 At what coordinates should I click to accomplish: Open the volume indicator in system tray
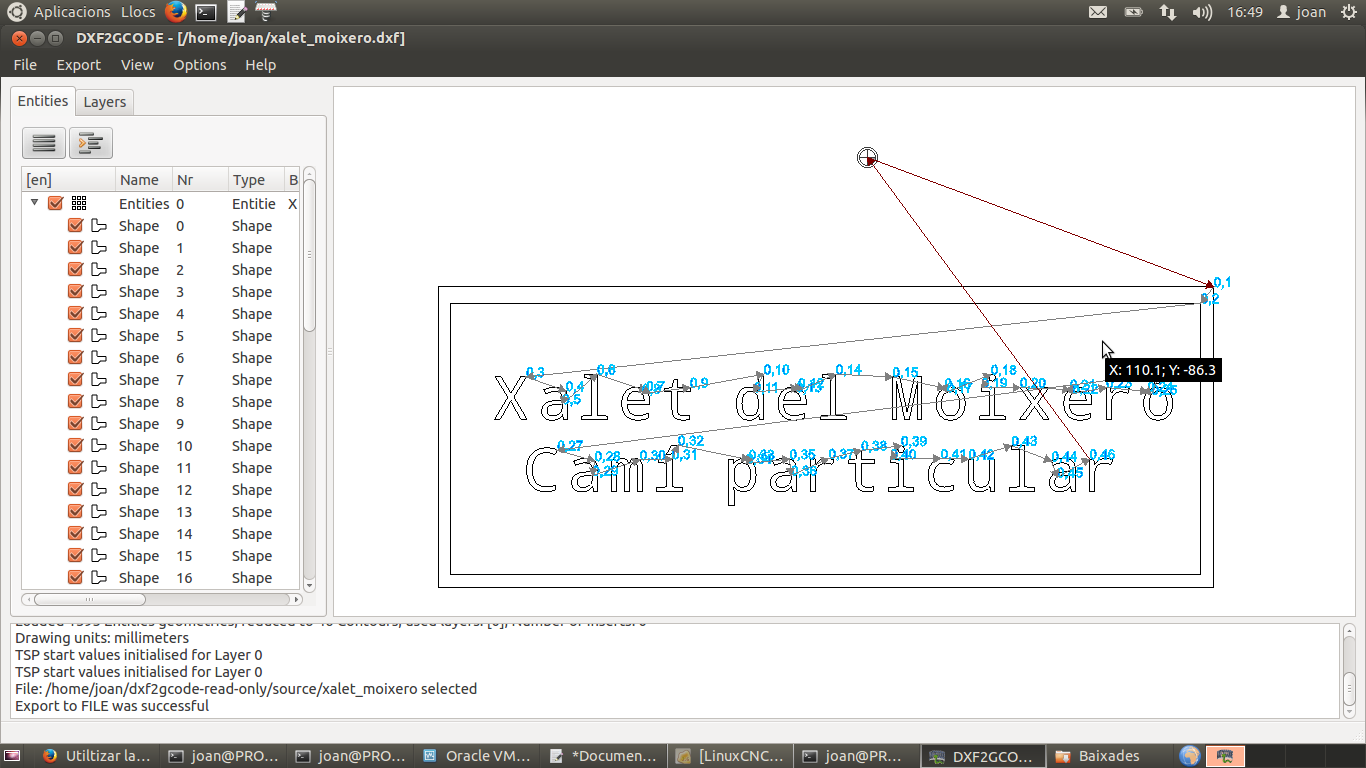point(1202,12)
